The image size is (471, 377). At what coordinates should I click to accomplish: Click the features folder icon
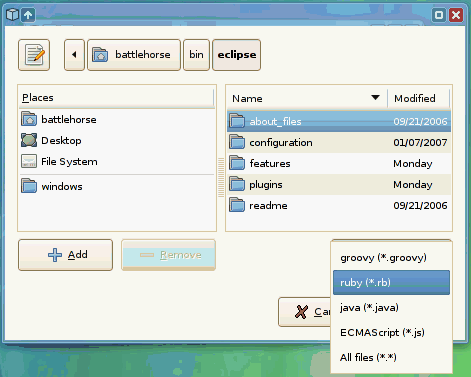237,163
